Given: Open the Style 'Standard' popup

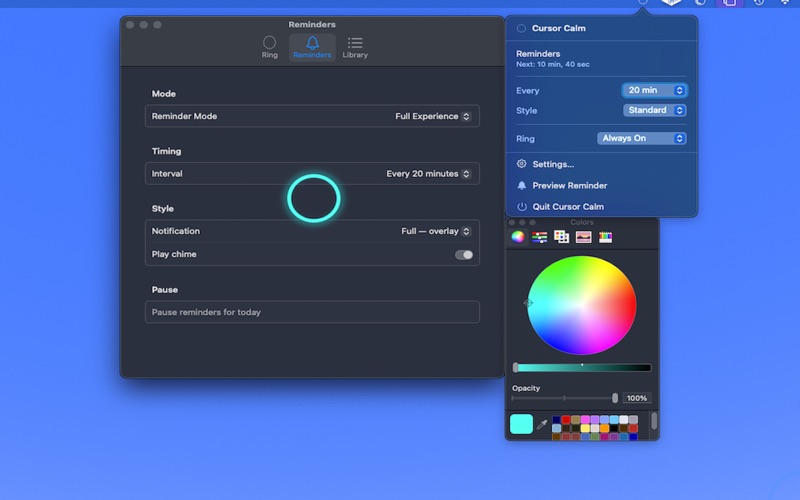Looking at the screenshot, I should pos(655,110).
